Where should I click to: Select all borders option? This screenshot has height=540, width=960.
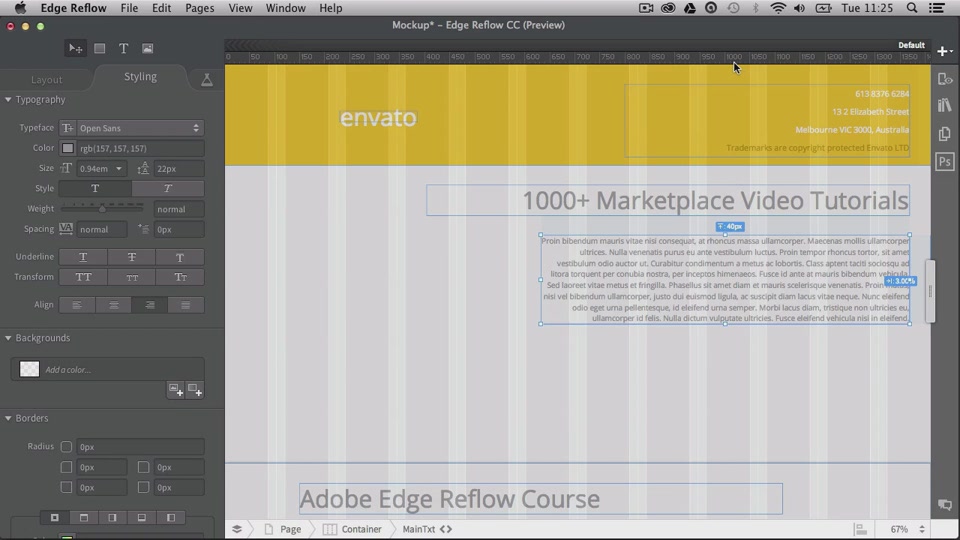point(54,518)
